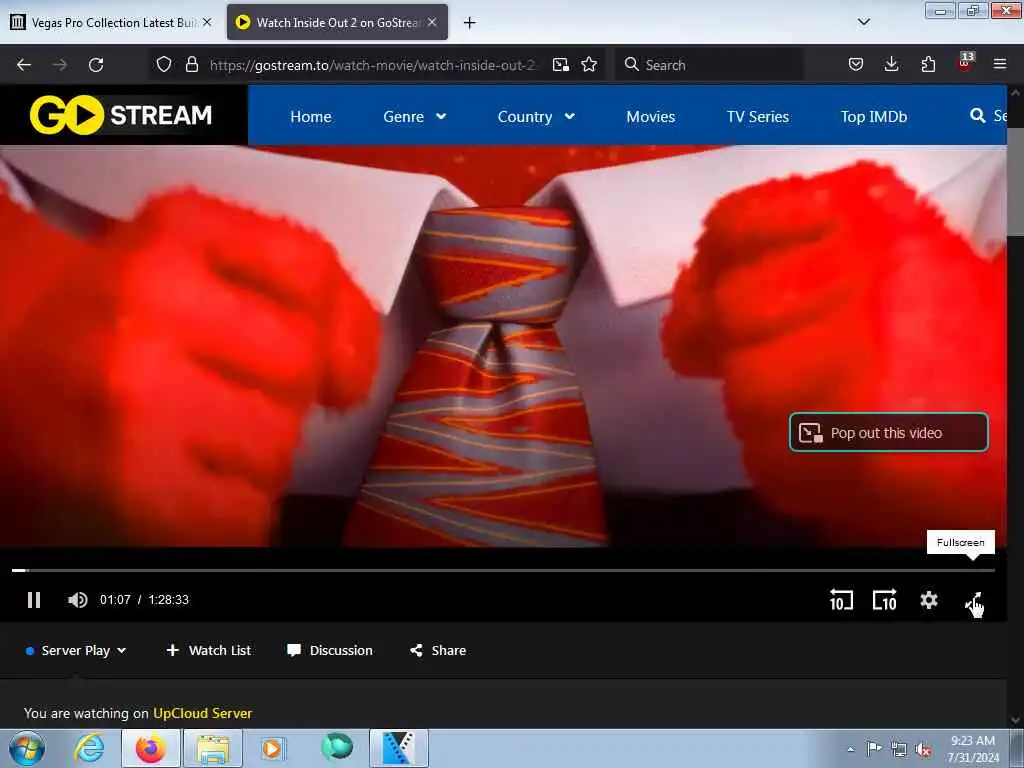Go back in browser history
The width and height of the screenshot is (1024, 768).
[24, 65]
